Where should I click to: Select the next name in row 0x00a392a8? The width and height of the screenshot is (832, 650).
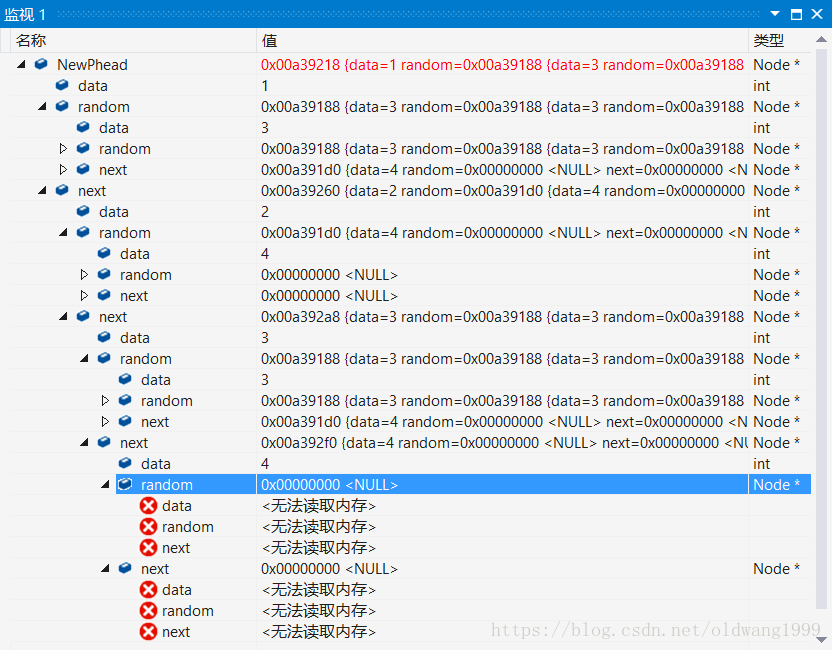point(113,317)
